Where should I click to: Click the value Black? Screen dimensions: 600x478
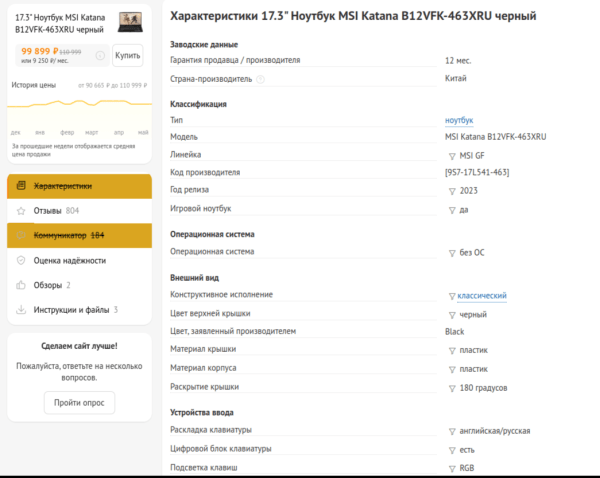pyautogui.click(x=455, y=332)
